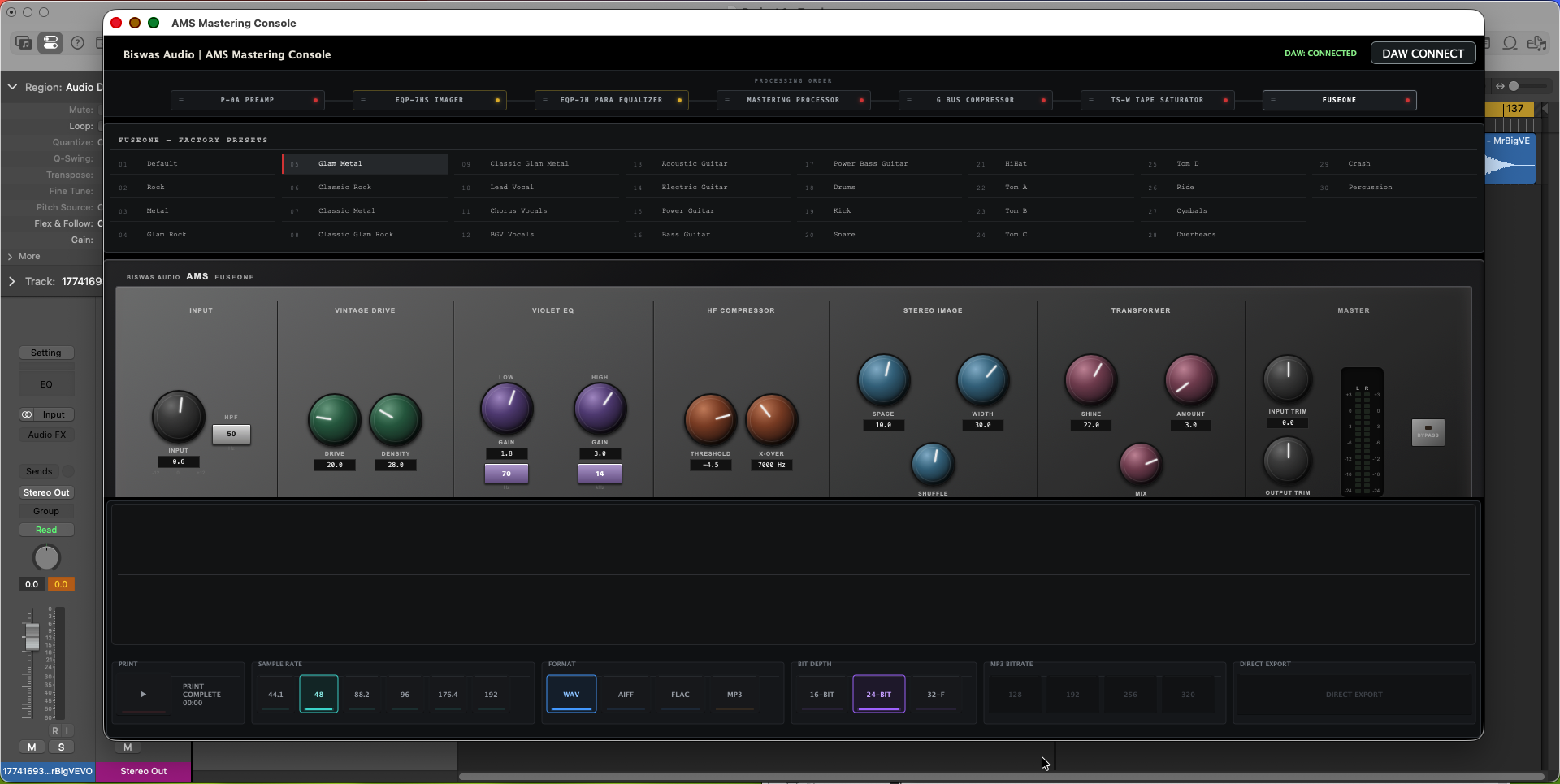Open the Stereo Out output slot

coord(46,492)
